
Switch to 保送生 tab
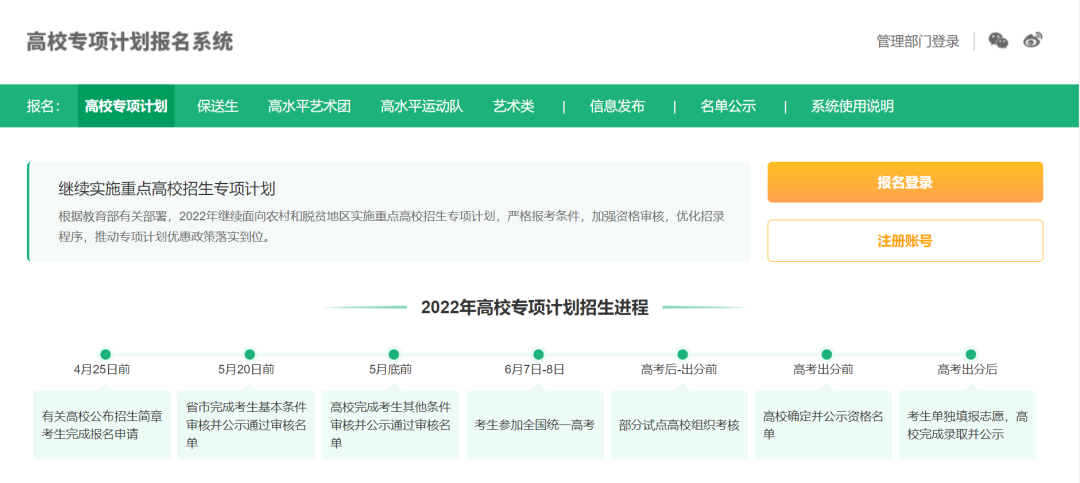click(x=218, y=106)
